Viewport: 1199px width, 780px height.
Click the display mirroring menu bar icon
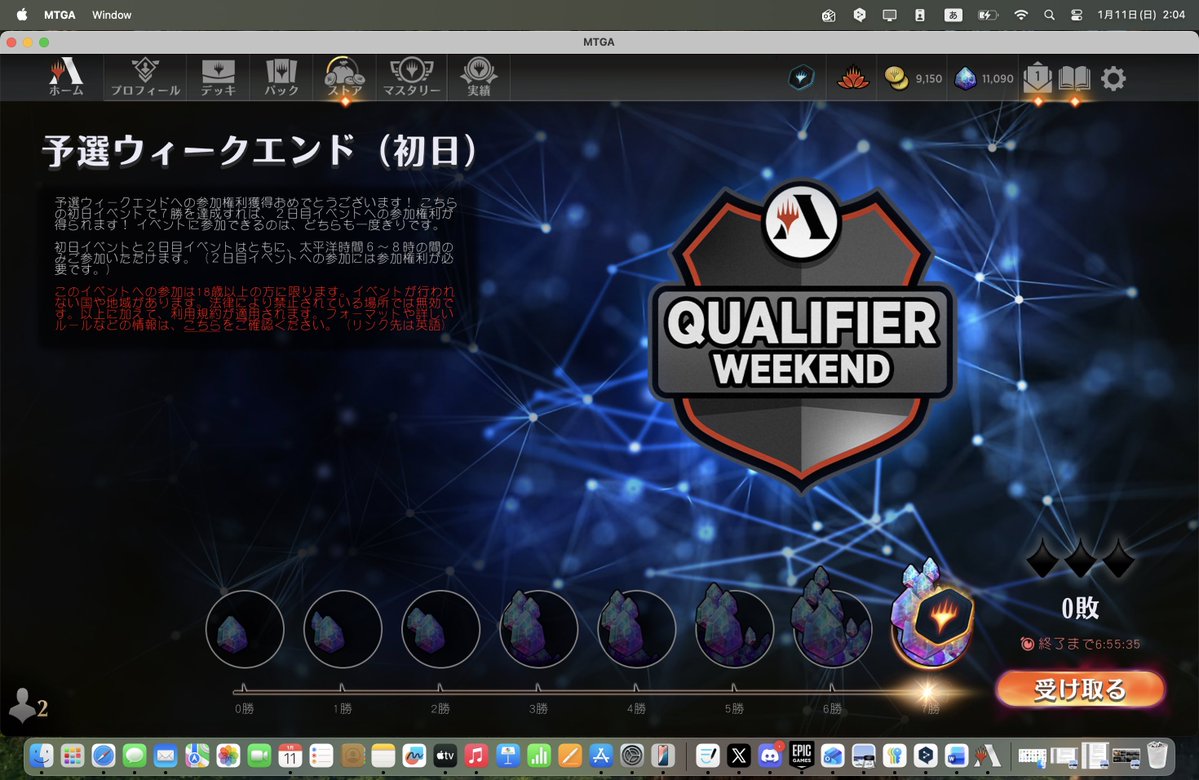889,15
